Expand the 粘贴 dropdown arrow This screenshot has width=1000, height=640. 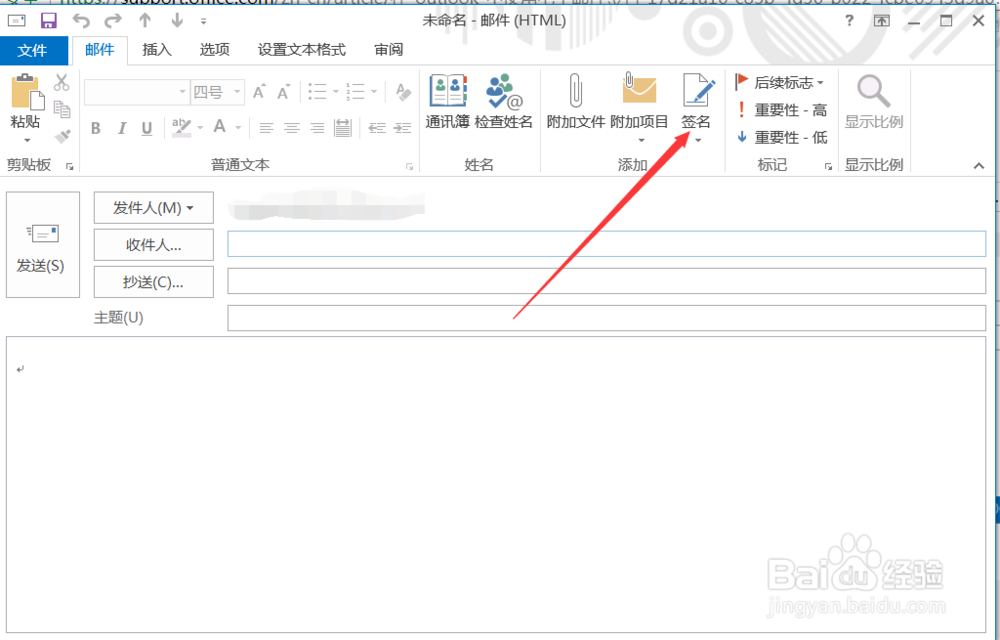pos(27,140)
